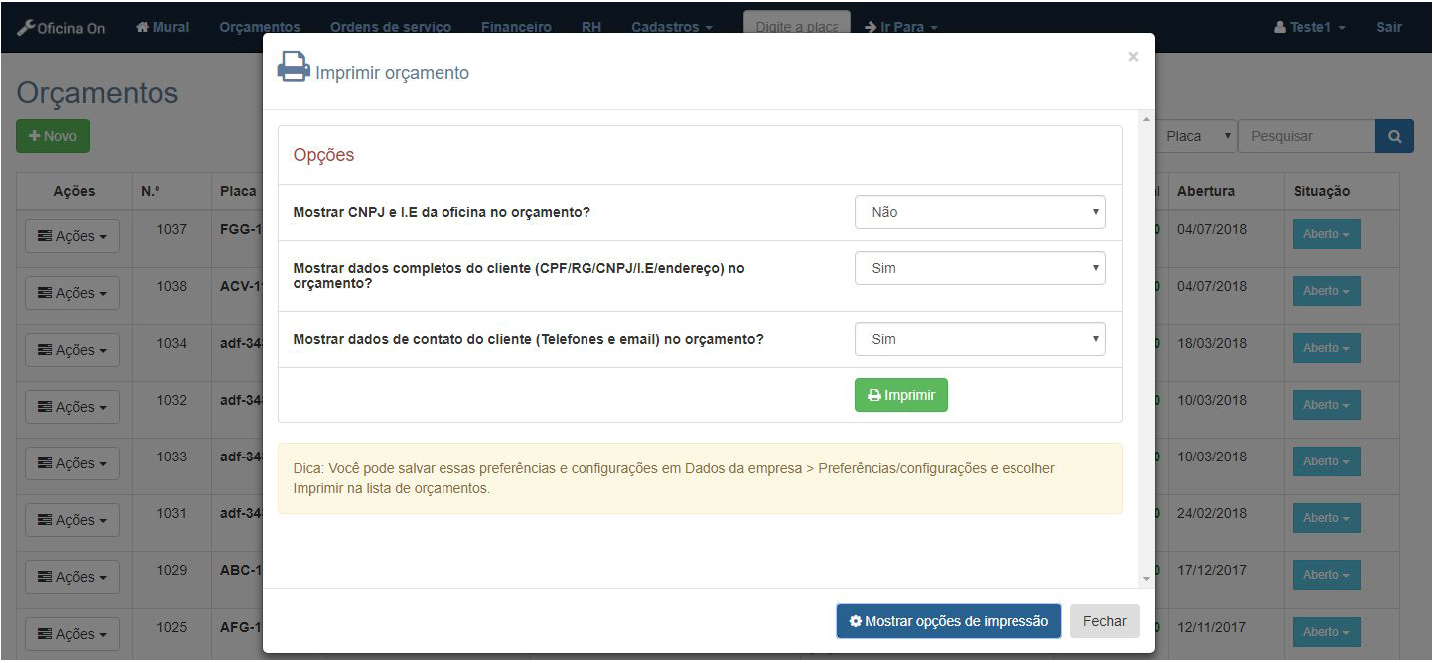Image resolution: width=1433 pixels, height=663 pixels.
Task: Open the Mural home page
Action: click(162, 27)
